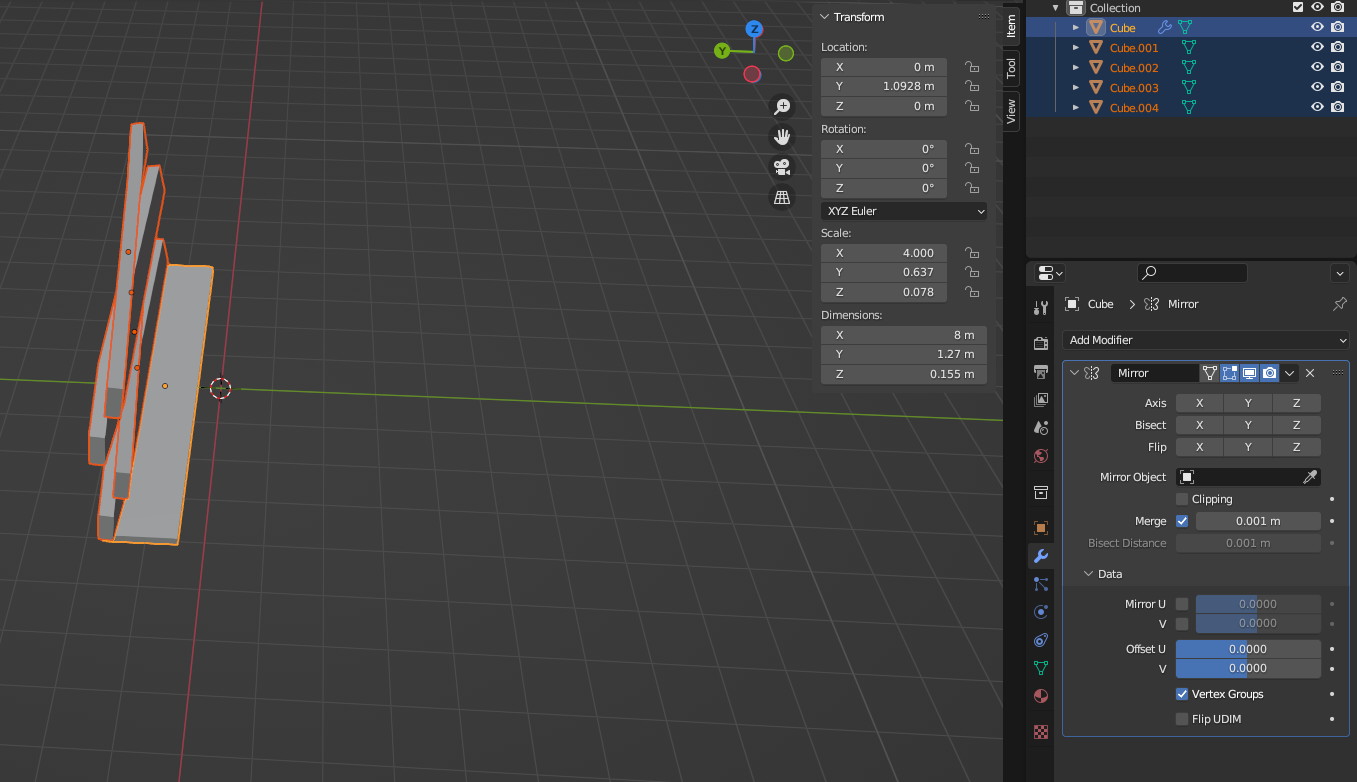Collapse the Collection tree
Screen dimensions: 1357x782
point(1056,8)
